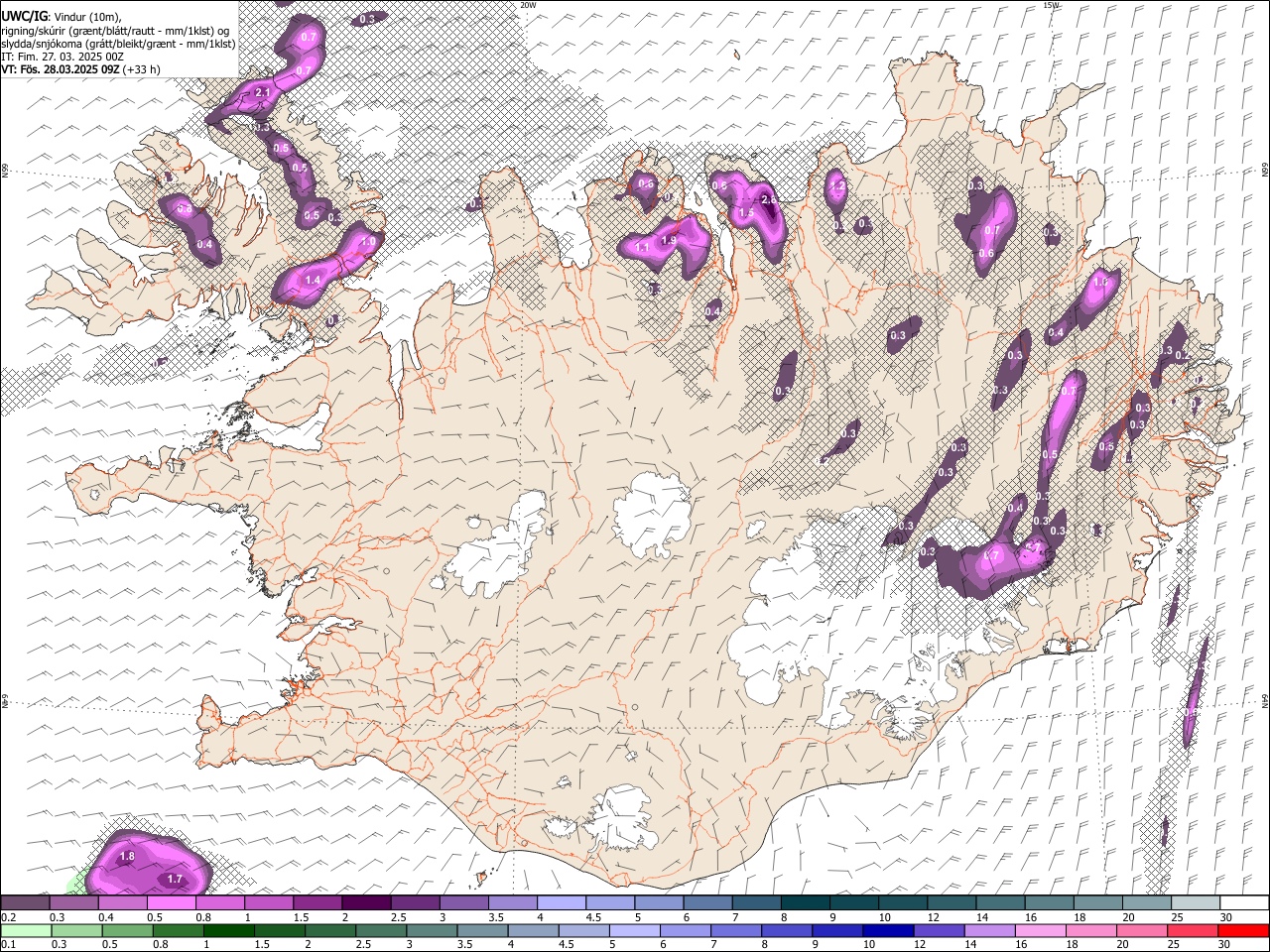The height and width of the screenshot is (952, 1270).
Task: Pick upper legend swatch between 0.5 and 0.8
Action: 171,902
